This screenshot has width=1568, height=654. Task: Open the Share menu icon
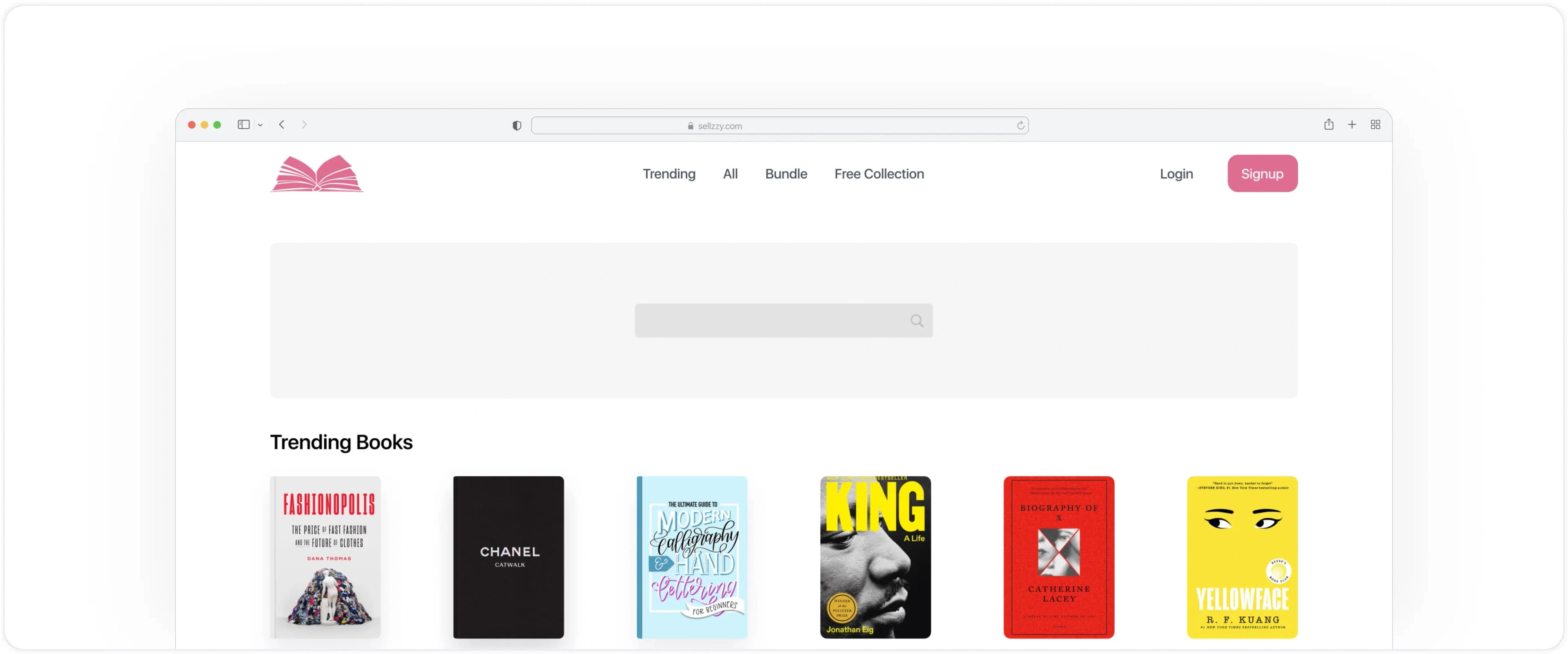[x=1330, y=124]
